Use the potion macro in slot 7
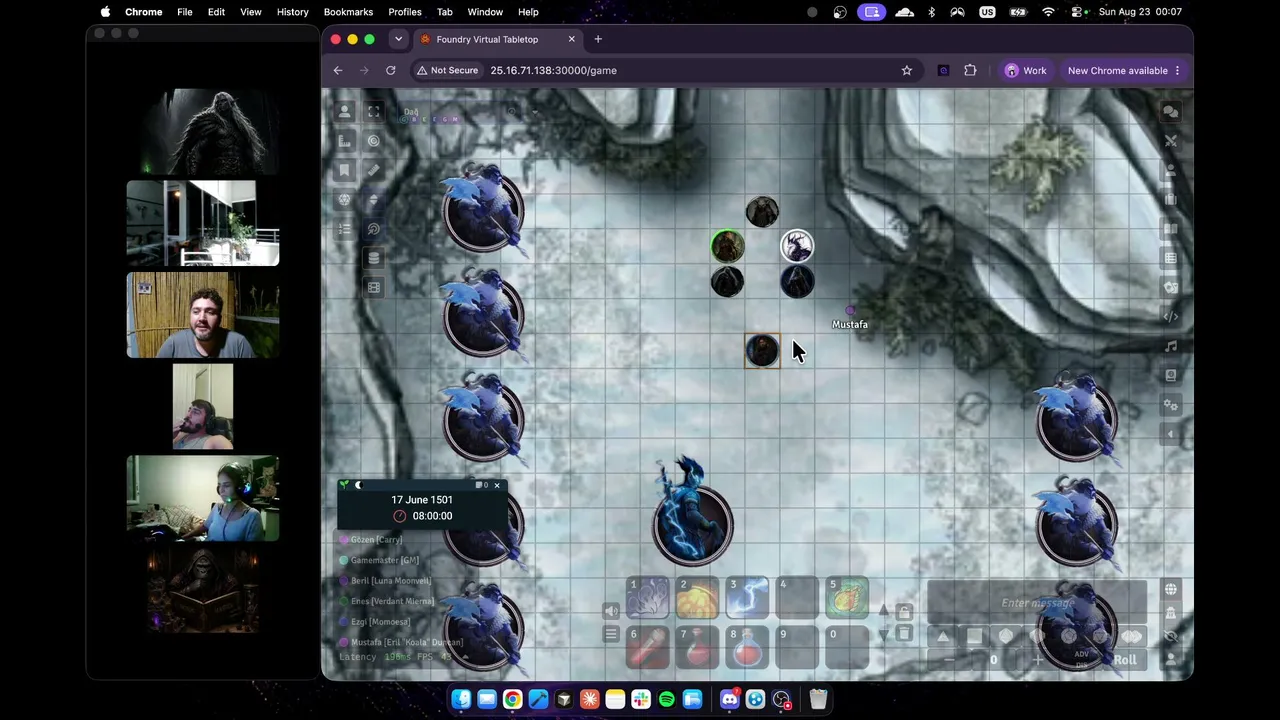Screen dimensions: 1280x720 tap(697, 647)
